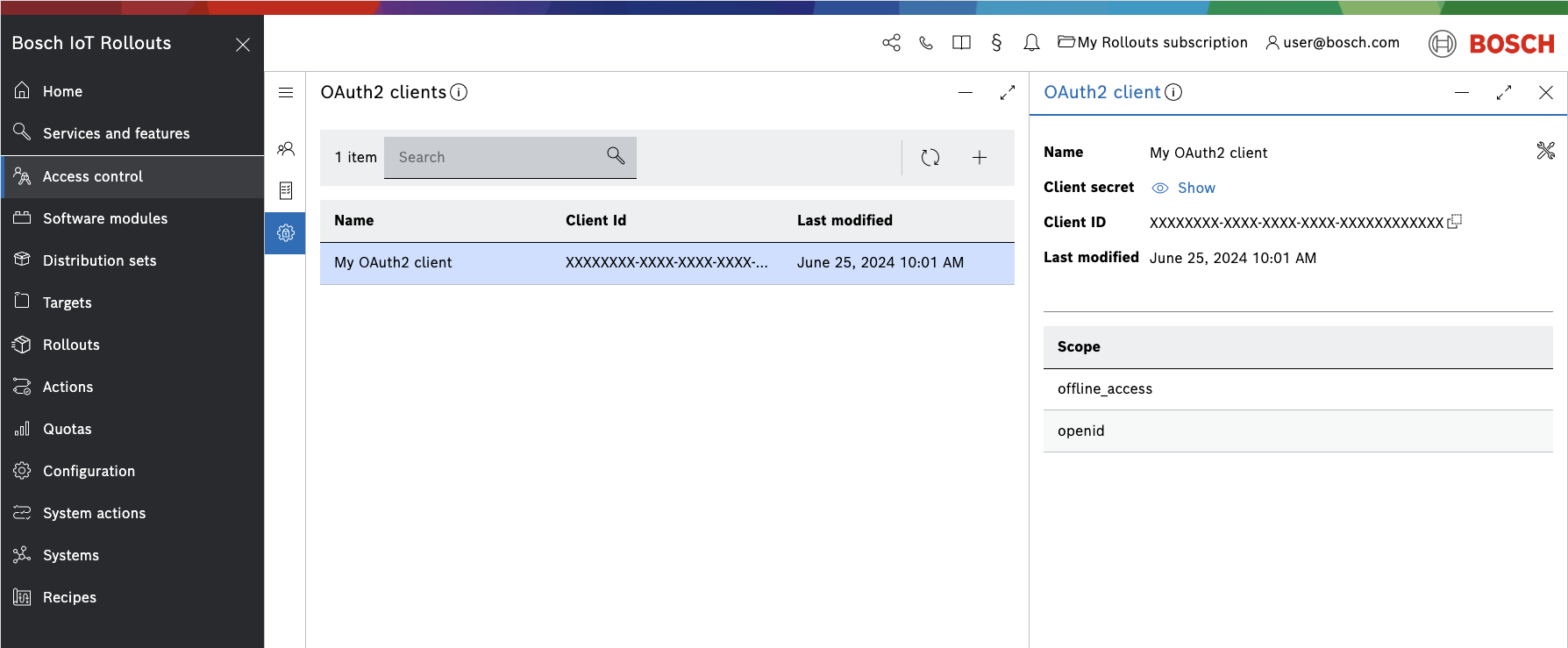The width and height of the screenshot is (1568, 648).
Task: Click the share icon in the header
Action: click(x=891, y=43)
